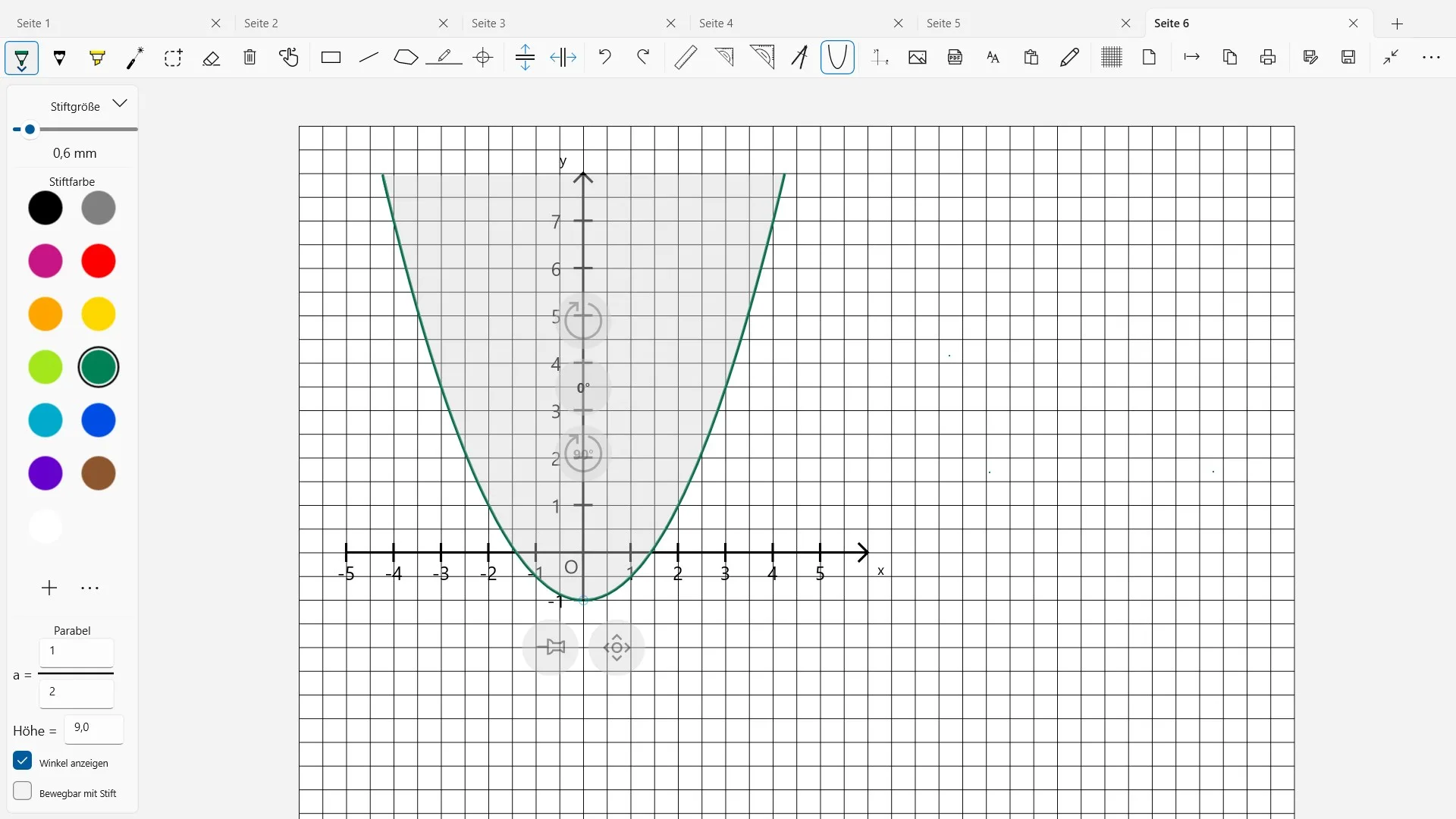The width and height of the screenshot is (1456, 819).
Task: Toggle the grid paper background
Action: pos(1112,58)
